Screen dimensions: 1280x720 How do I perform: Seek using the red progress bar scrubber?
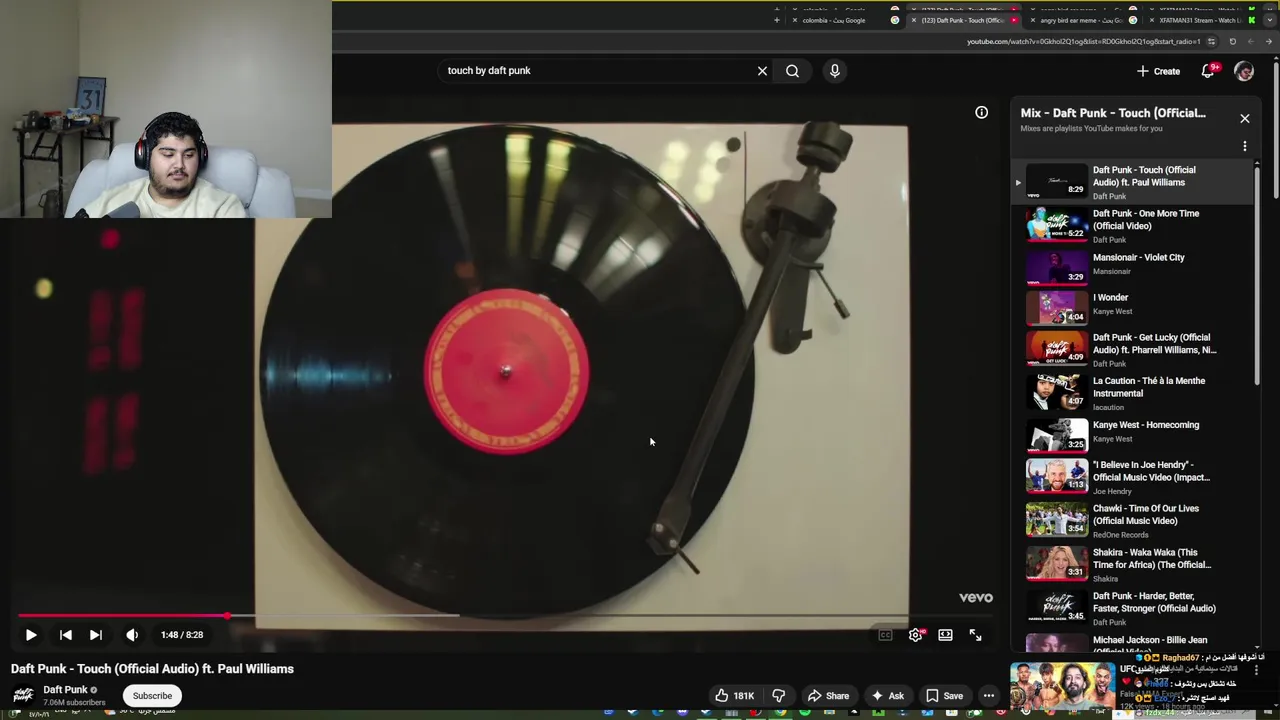(228, 616)
